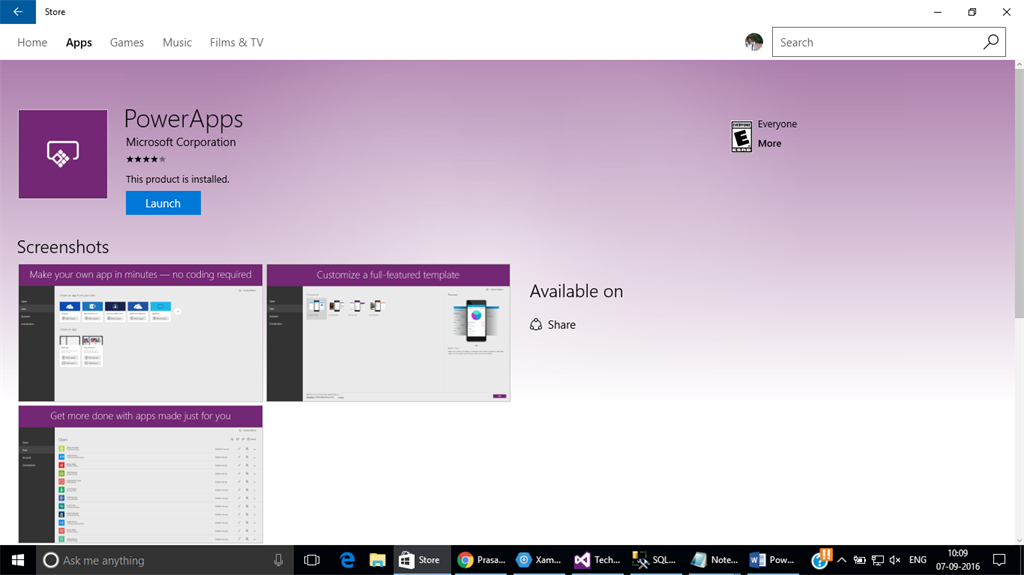This screenshot has width=1024, height=575.
Task: Click the Share icon beside Share
Action: (x=536, y=325)
